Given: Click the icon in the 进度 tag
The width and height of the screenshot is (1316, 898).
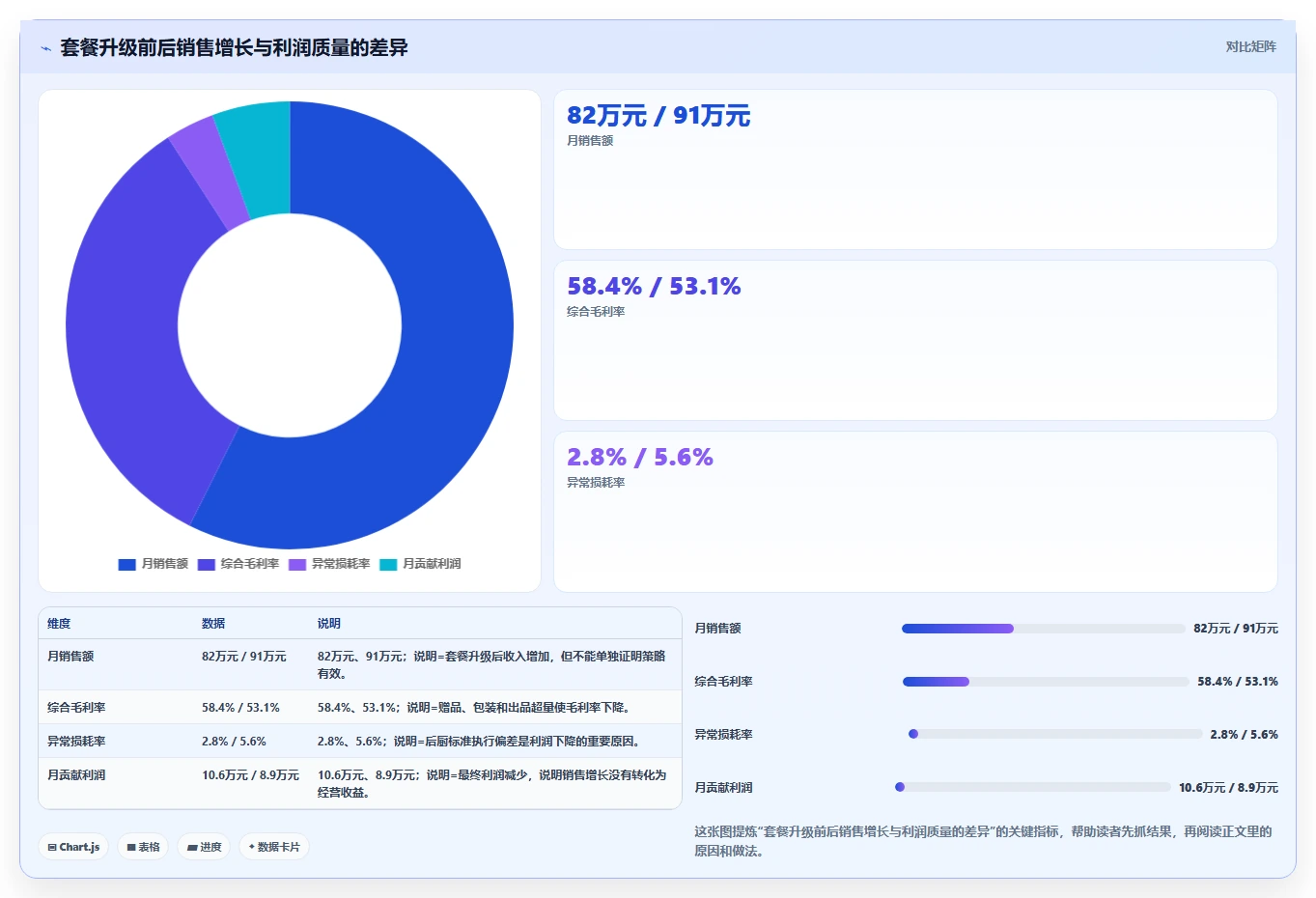Looking at the screenshot, I should tap(192, 847).
